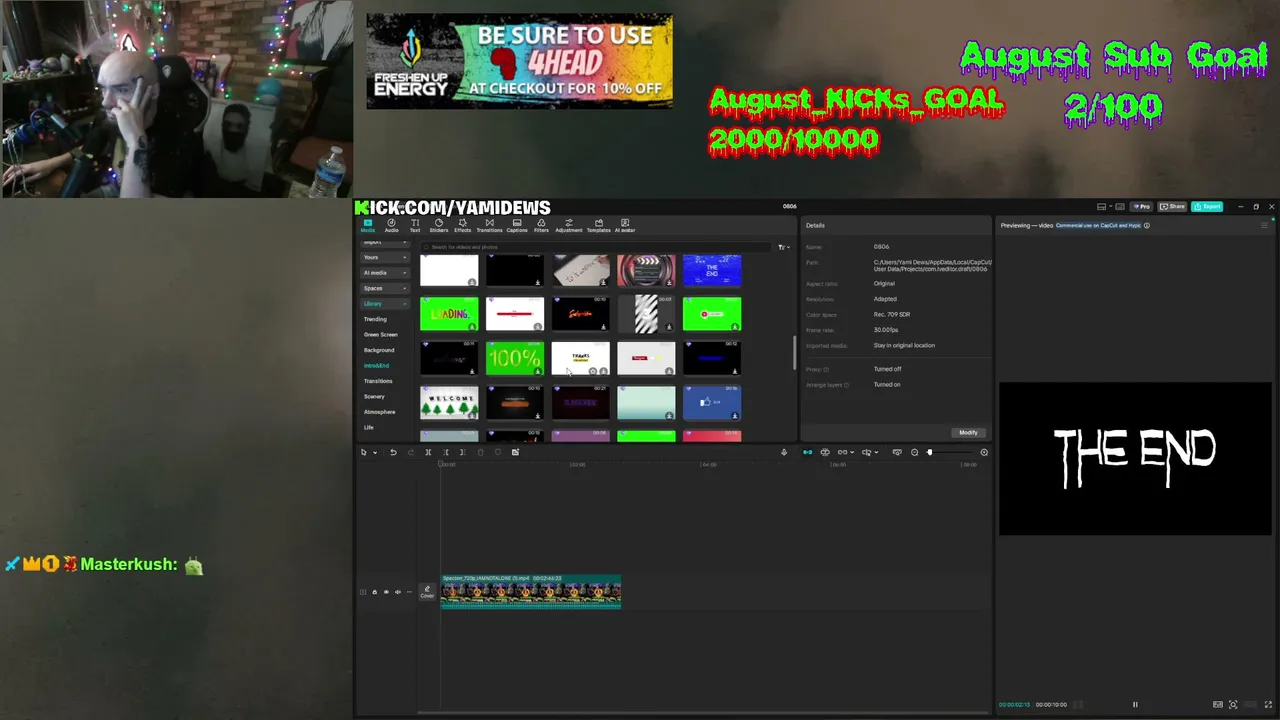Collapse the Library section

(x=385, y=304)
